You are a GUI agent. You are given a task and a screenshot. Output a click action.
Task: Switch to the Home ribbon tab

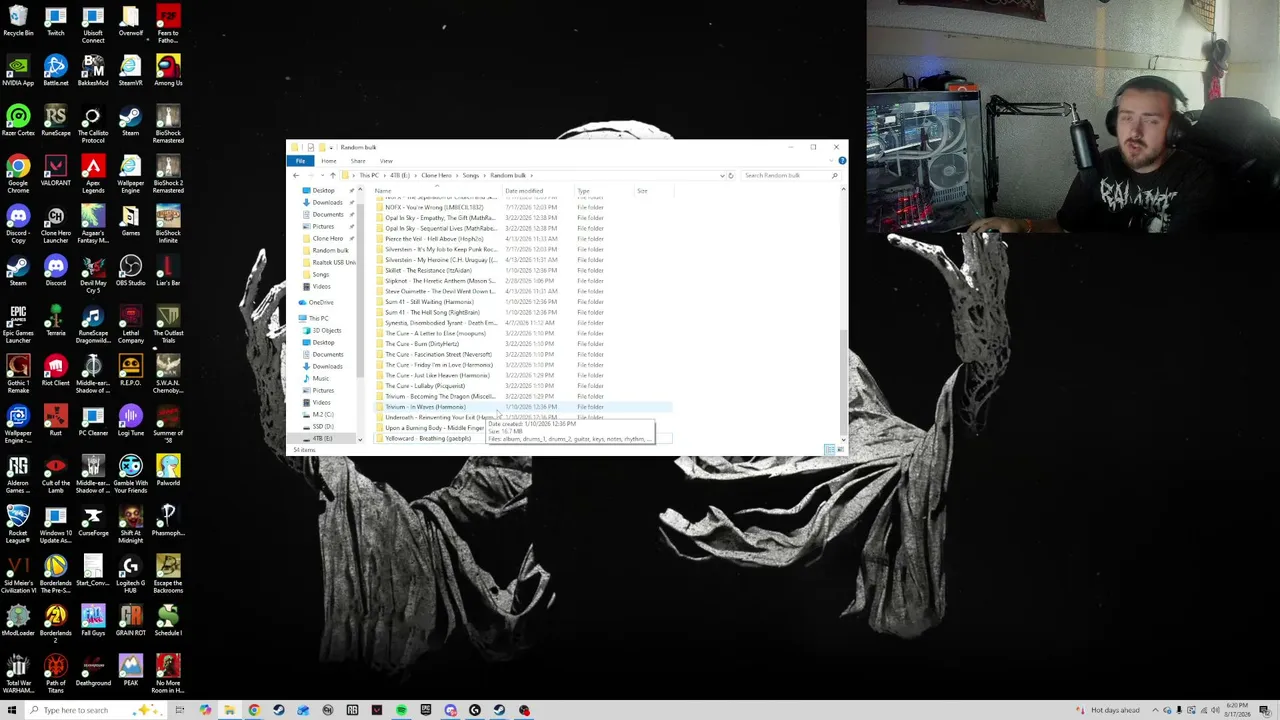coord(328,161)
